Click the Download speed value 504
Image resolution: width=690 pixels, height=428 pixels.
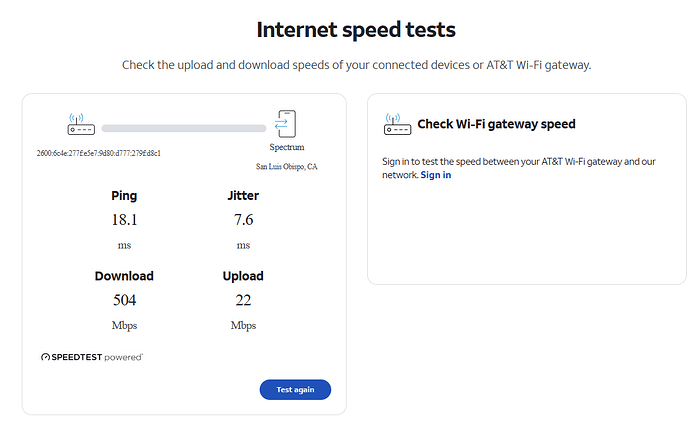click(x=125, y=300)
